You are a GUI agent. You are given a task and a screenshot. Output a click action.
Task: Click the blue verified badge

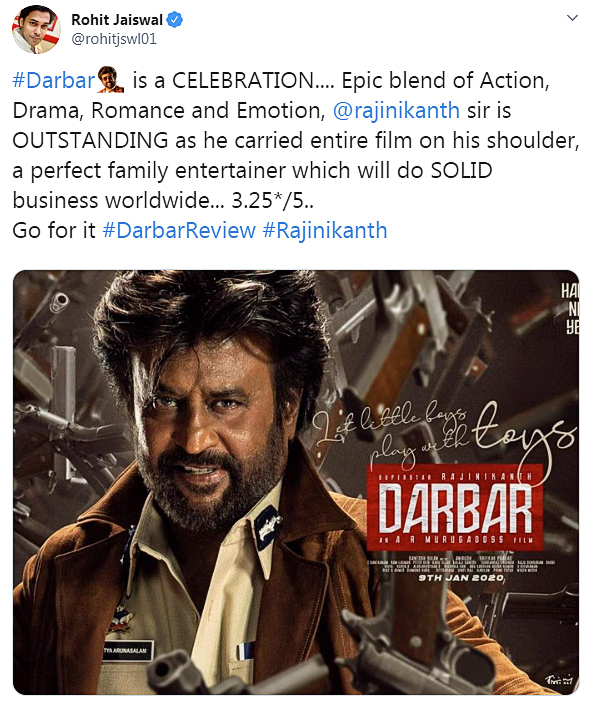point(175,20)
